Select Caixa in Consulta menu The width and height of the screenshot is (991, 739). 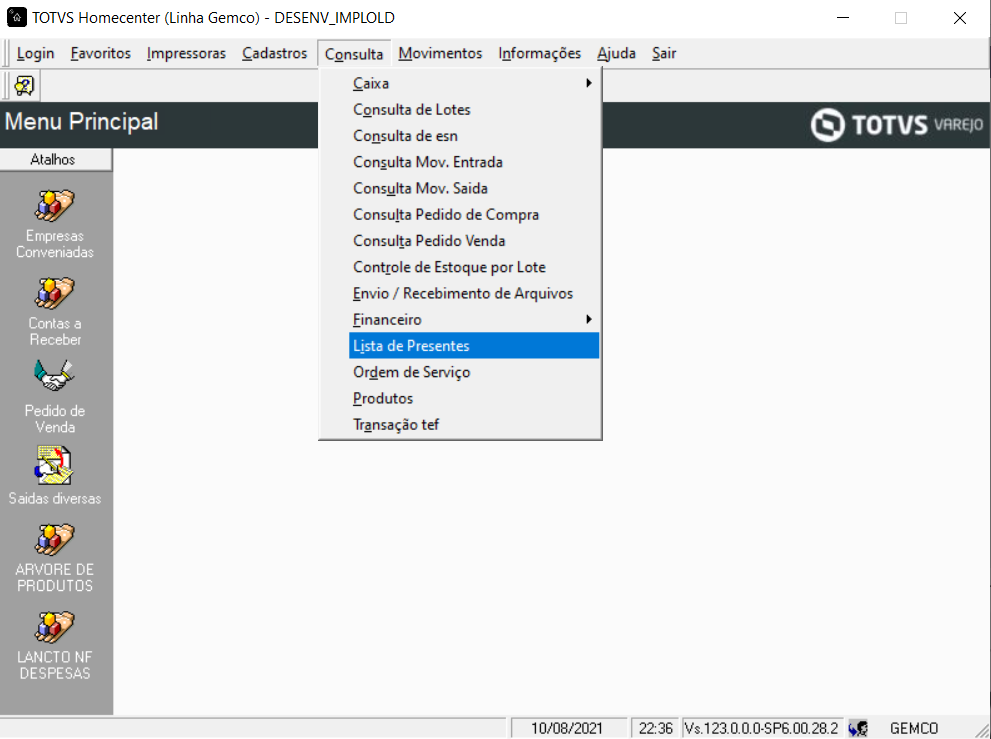474,83
